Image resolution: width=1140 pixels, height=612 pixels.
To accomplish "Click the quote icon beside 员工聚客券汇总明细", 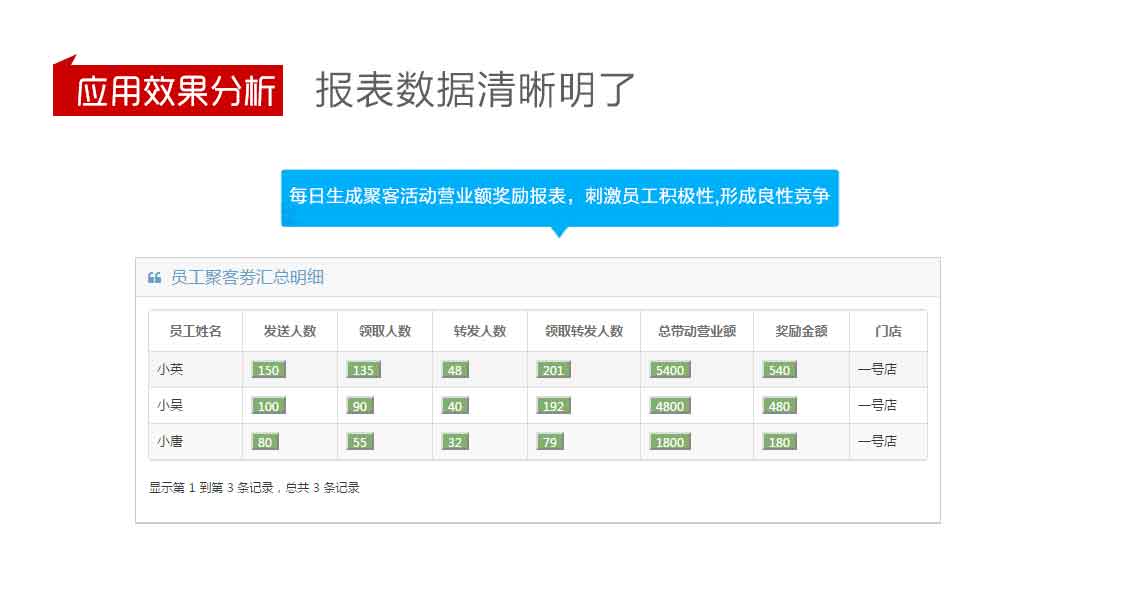I will point(155,277).
